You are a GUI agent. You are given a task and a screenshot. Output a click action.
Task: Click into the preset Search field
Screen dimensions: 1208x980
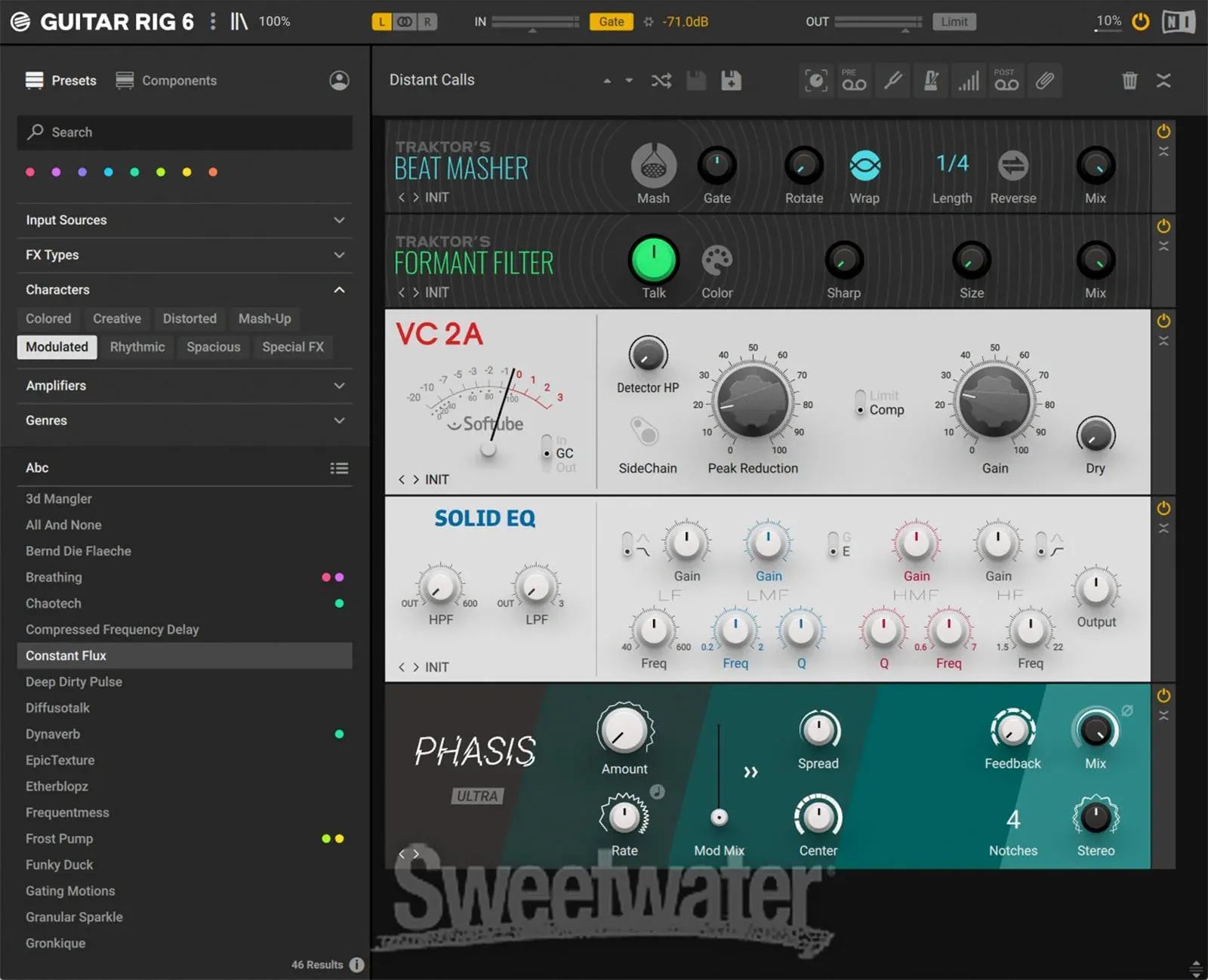click(184, 132)
